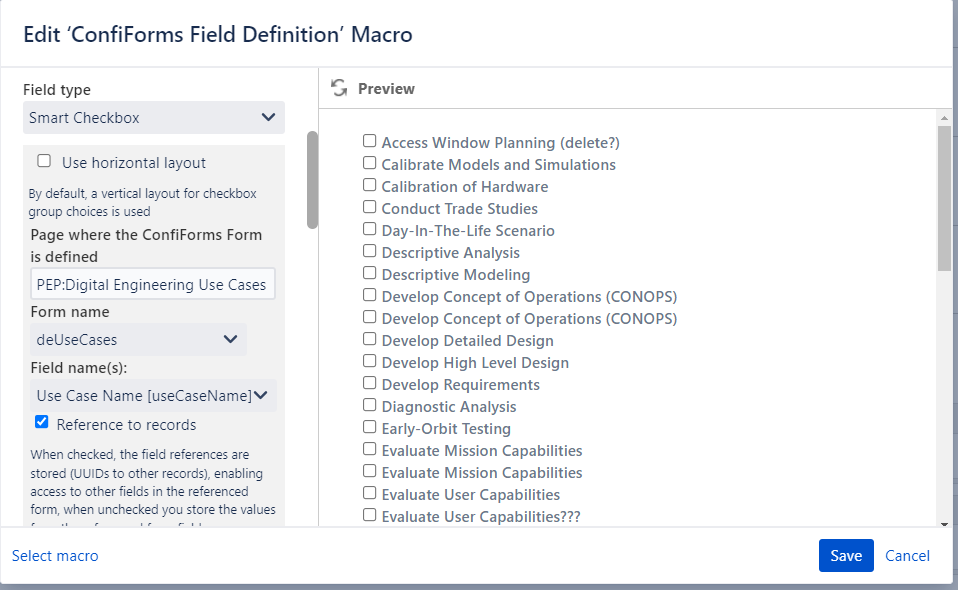Select Diagnostic Analysis checkbox
This screenshot has height=590, width=958.
tap(369, 406)
